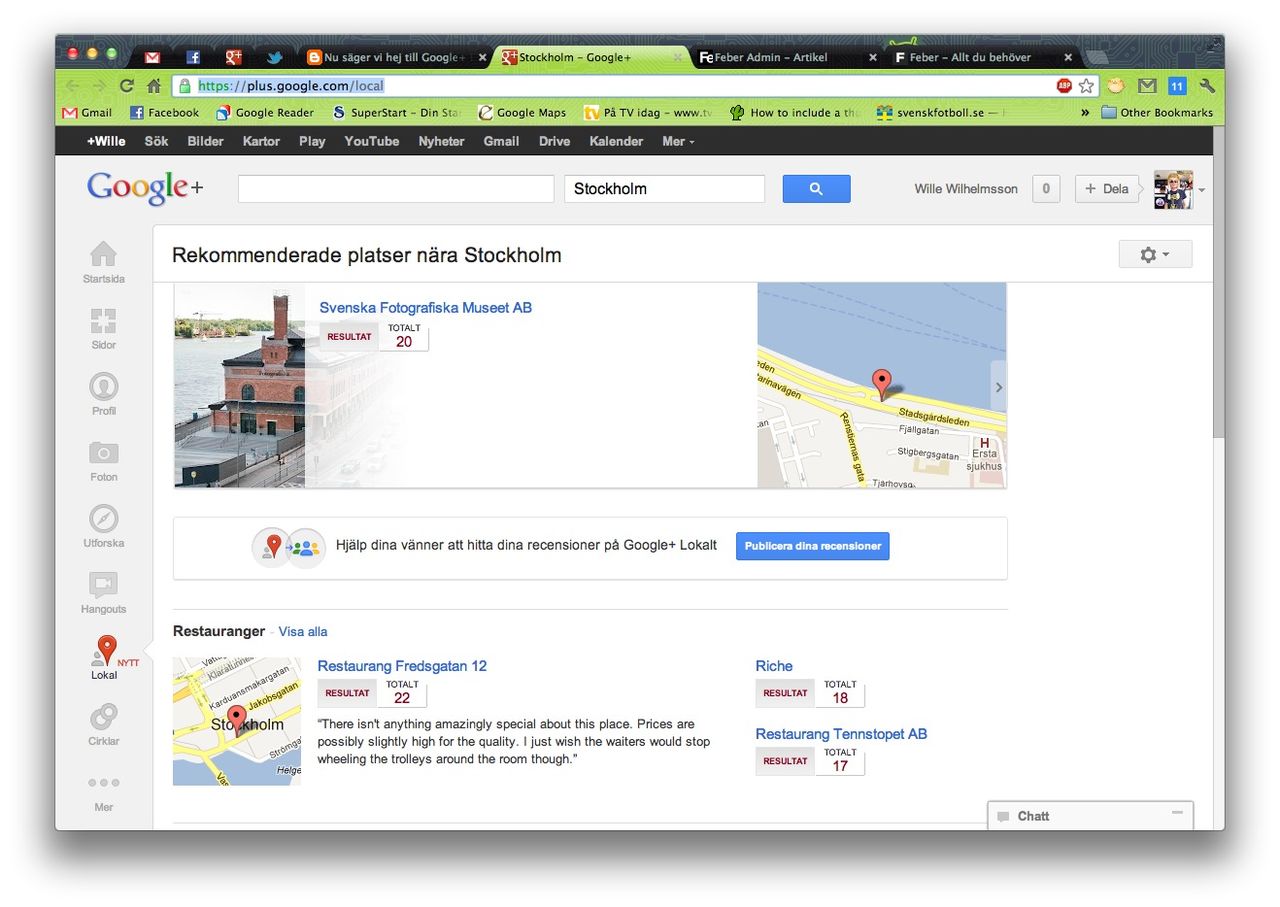
Task: Open the Chrome wrench settings menu
Action: coord(1207,86)
